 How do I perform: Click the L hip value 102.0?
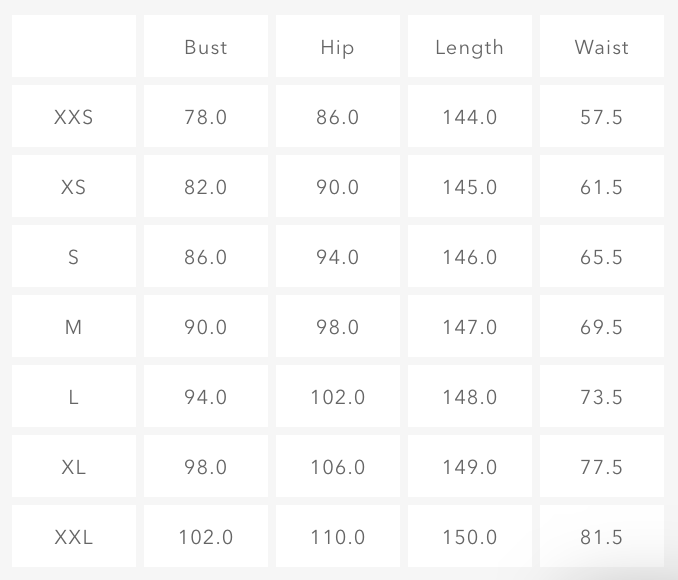point(338,397)
